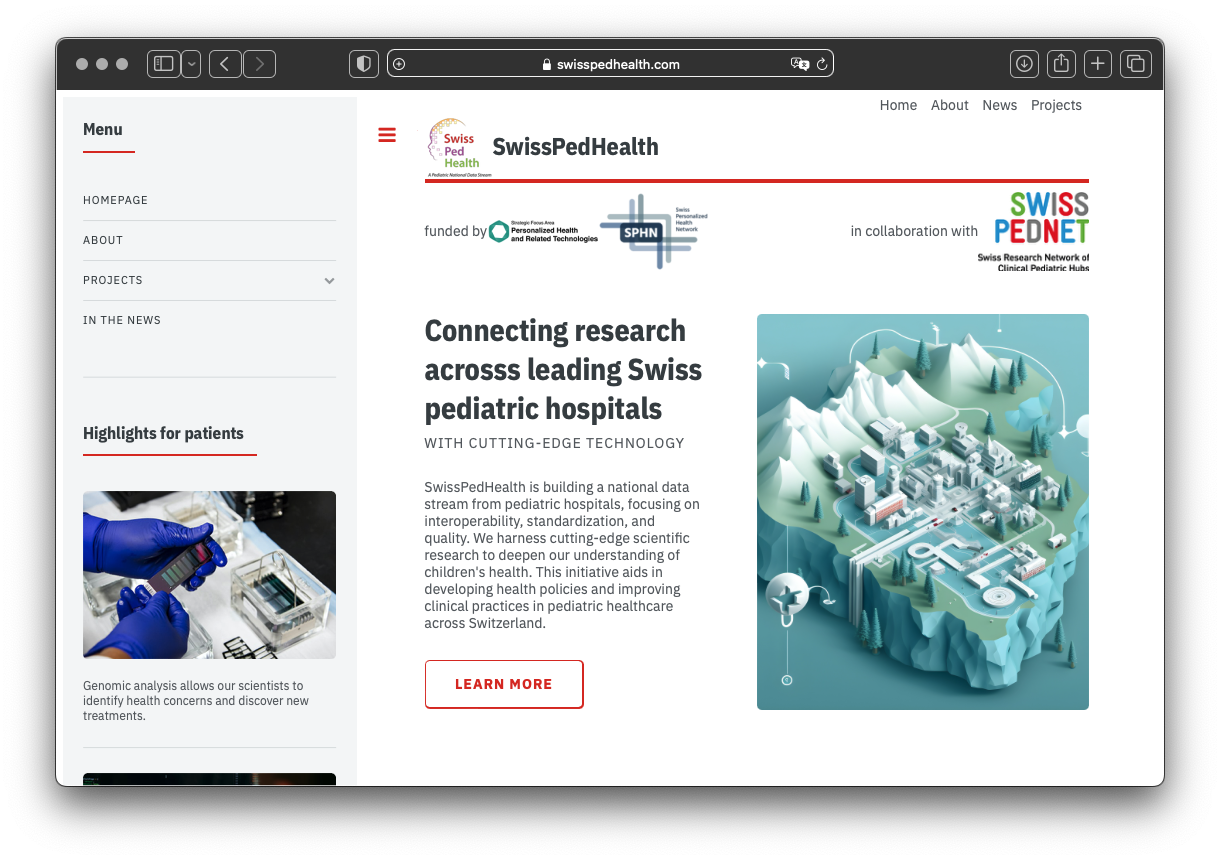Screen dimensions: 1220x860
Task: Go back with the browser back arrow
Action: tap(225, 64)
